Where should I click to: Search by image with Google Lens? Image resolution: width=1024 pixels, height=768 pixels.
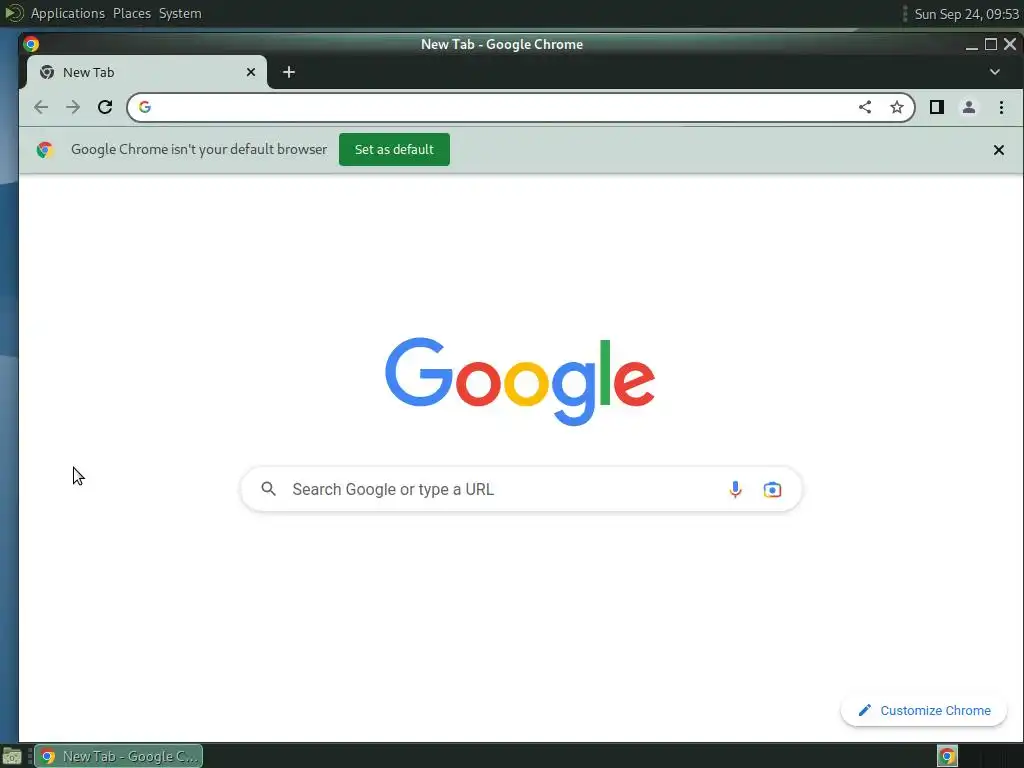[772, 489]
